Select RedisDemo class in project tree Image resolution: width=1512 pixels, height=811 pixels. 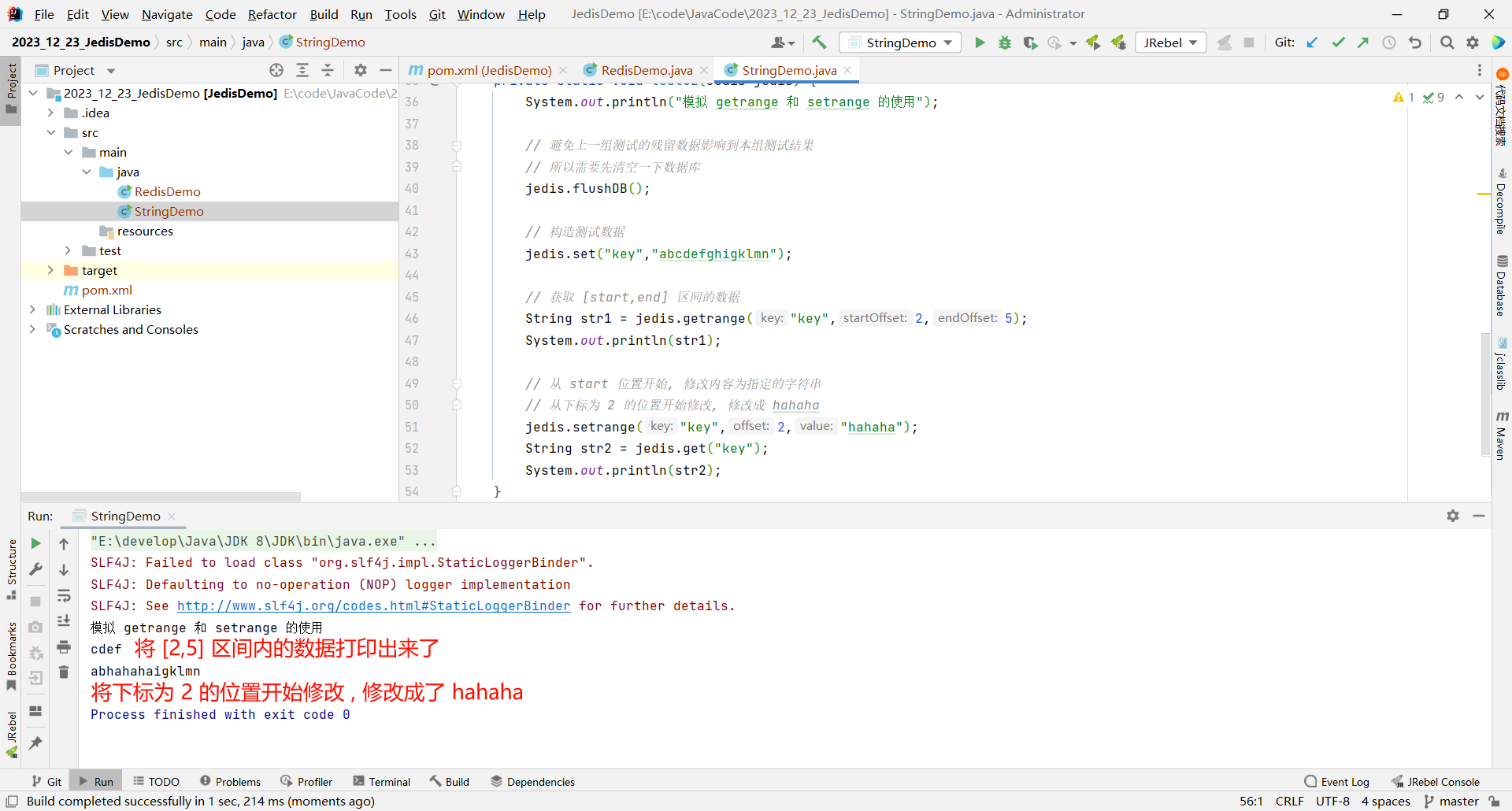coord(167,191)
